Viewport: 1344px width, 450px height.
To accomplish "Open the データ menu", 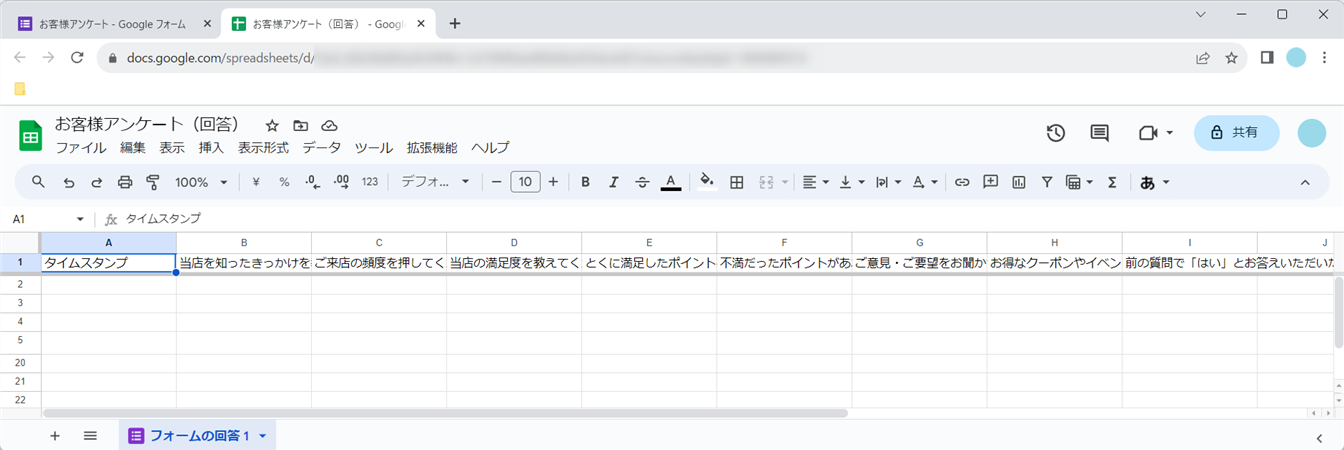I will coord(321,148).
